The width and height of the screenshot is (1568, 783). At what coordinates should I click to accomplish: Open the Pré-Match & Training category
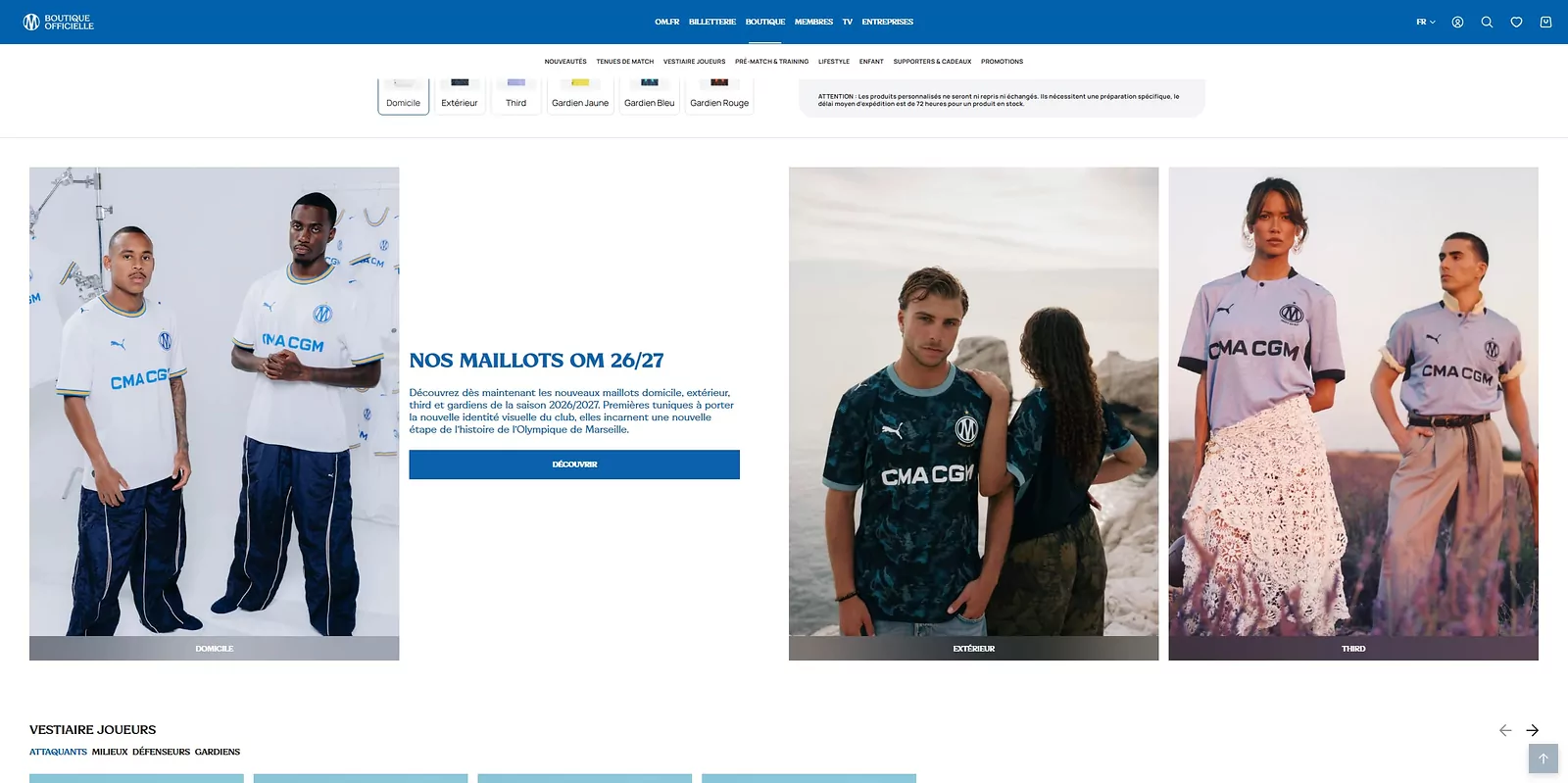pos(772,62)
